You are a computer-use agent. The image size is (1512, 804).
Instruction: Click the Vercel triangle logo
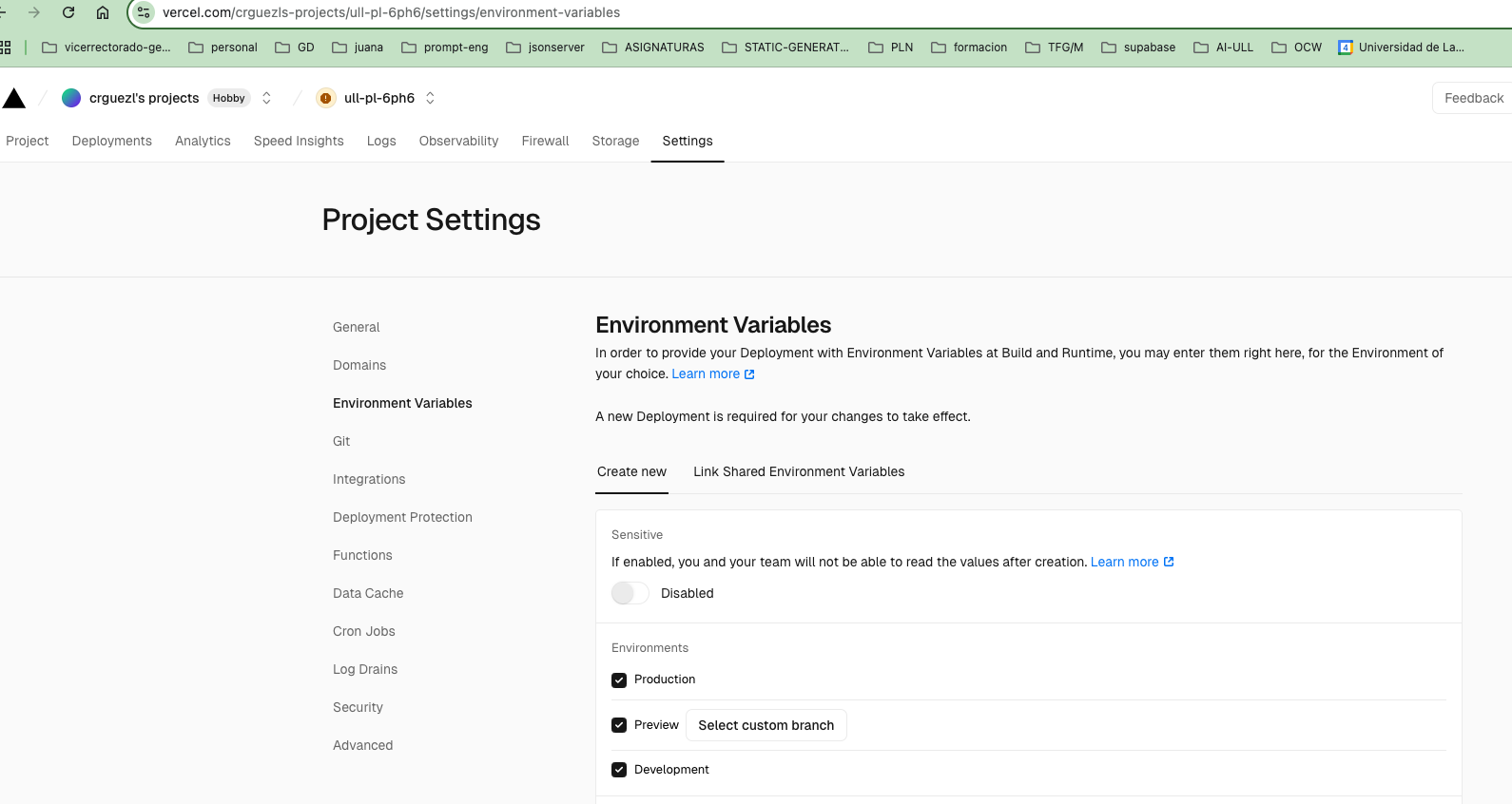14,98
